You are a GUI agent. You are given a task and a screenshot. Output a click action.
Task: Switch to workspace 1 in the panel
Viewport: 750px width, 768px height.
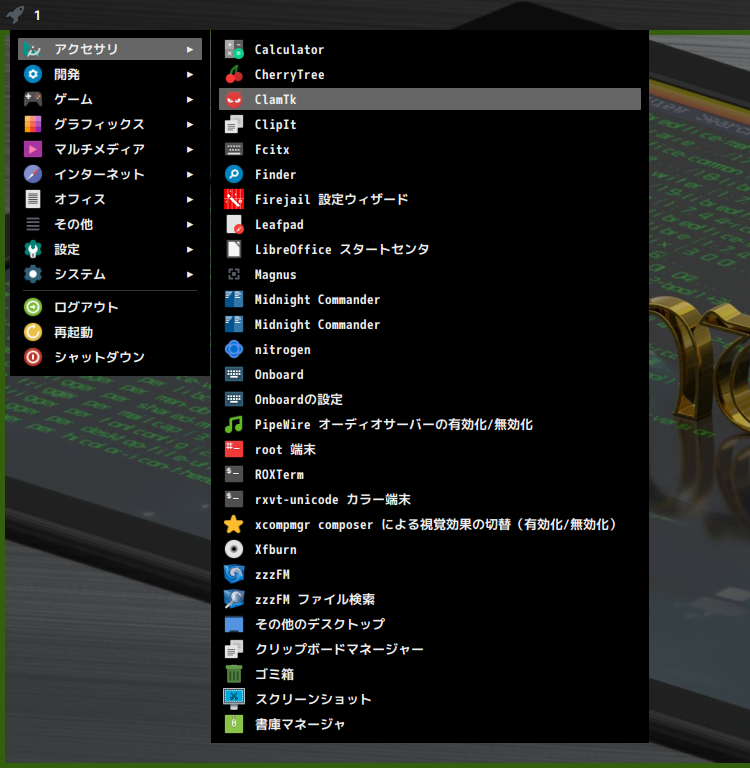pyautogui.click(x=37, y=15)
